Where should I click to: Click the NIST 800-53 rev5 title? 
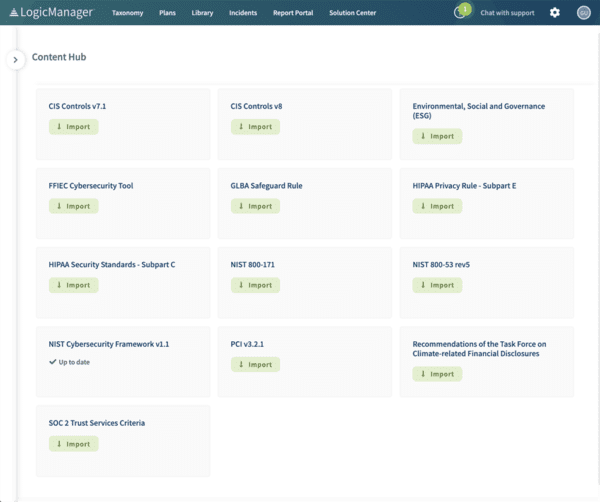point(441,265)
